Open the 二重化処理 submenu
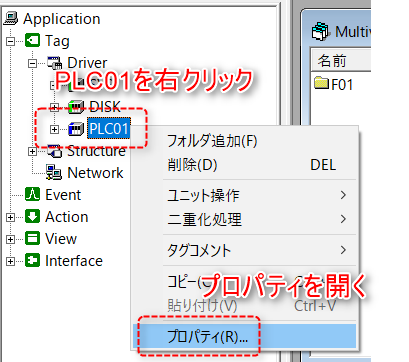The width and height of the screenshot is (409, 362). 244,219
